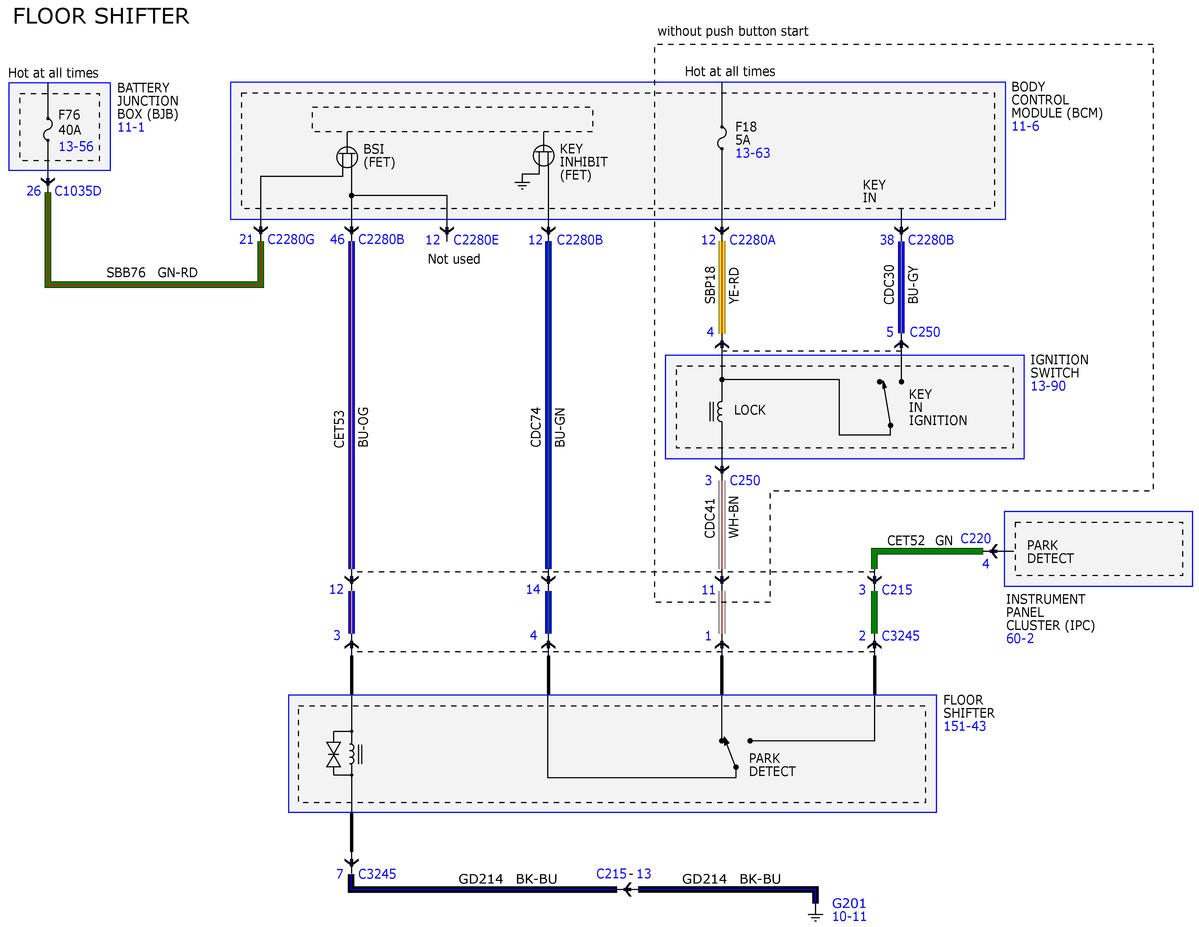This screenshot has height=927, width=1199.
Task: Follow the 10-11 ground G201 link
Action: [x=849, y=916]
